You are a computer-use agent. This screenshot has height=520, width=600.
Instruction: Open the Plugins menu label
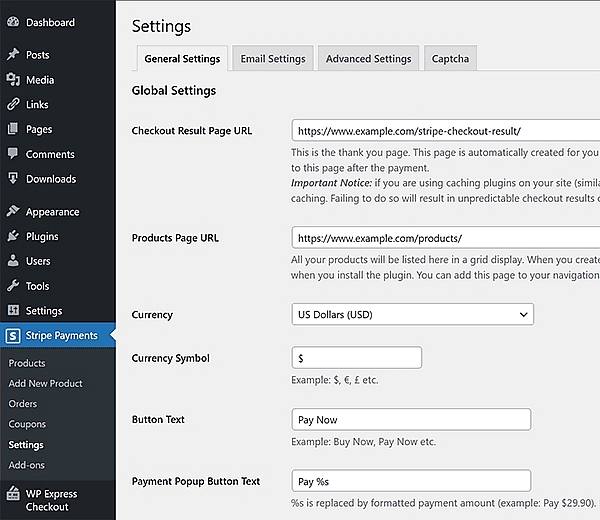click(x=42, y=236)
